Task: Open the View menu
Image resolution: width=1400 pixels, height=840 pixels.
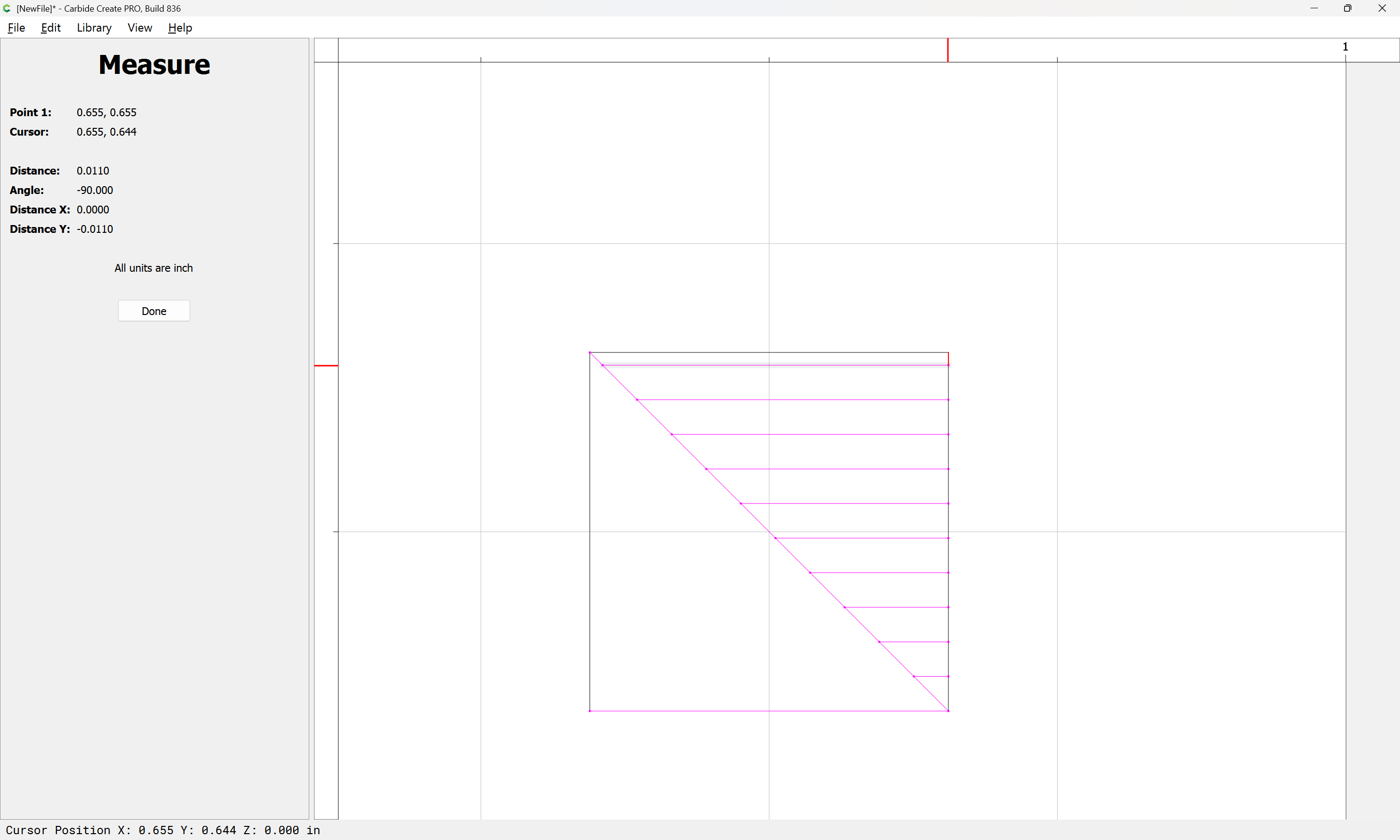Action: 140,28
